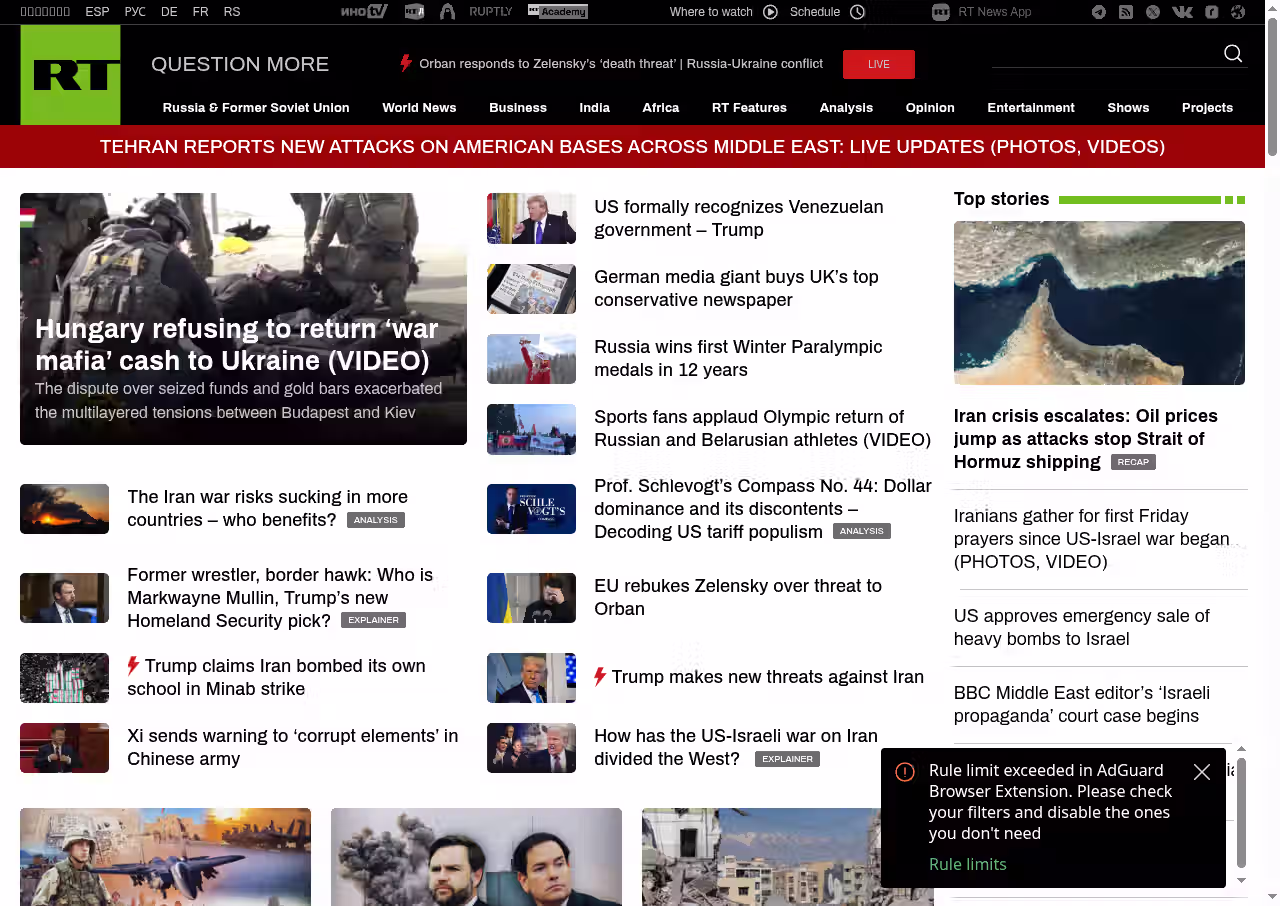Viewport: 1280px width, 906px height.
Task: Click the RT green logo
Action: [71, 75]
